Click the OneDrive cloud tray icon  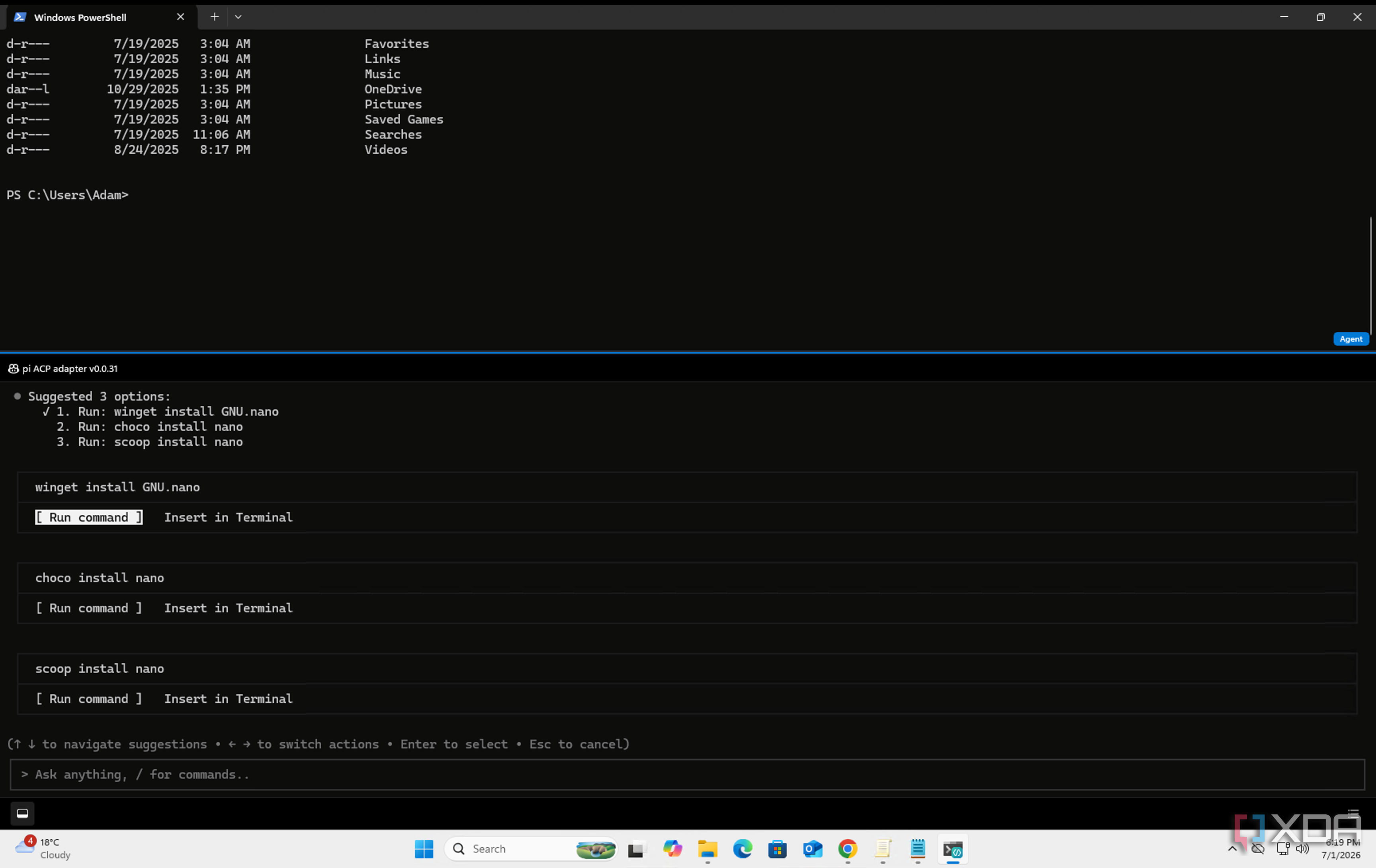pyautogui.click(x=1258, y=849)
